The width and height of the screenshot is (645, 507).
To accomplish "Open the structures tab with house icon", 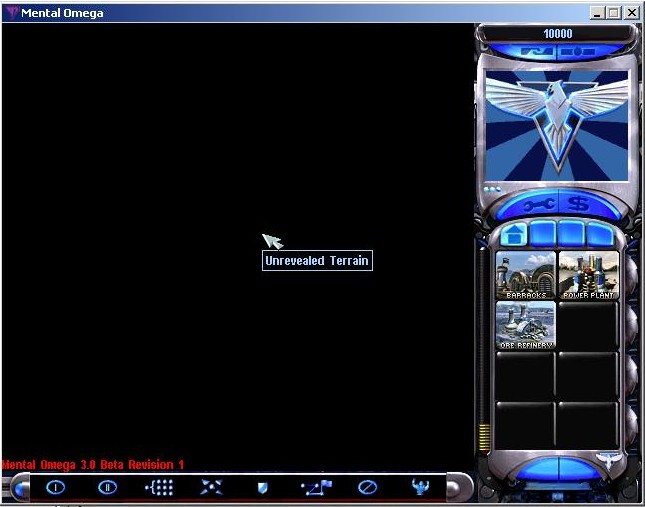I will (514, 234).
